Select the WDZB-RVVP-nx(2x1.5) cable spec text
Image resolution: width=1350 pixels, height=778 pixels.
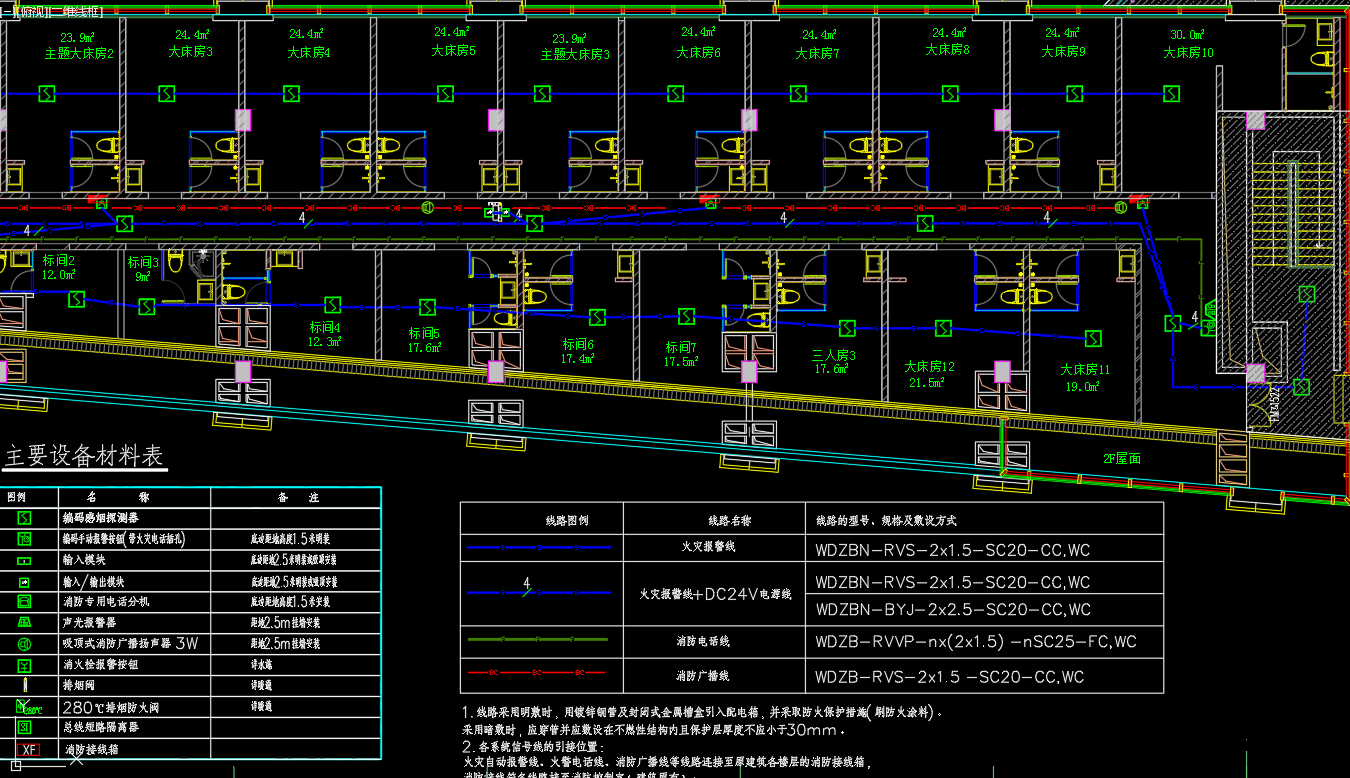pyautogui.click(x=975, y=643)
